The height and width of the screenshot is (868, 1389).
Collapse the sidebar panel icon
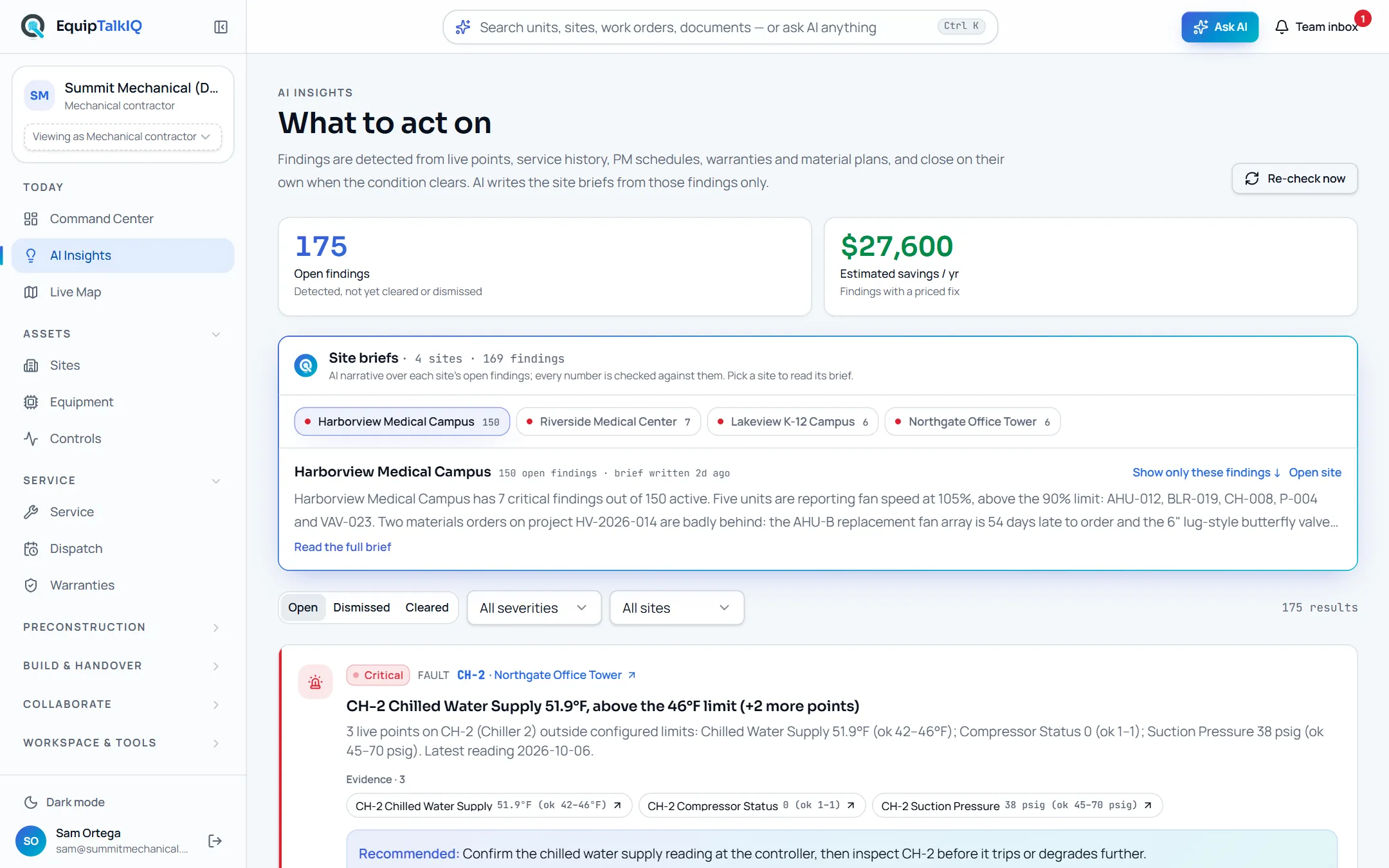click(x=221, y=27)
